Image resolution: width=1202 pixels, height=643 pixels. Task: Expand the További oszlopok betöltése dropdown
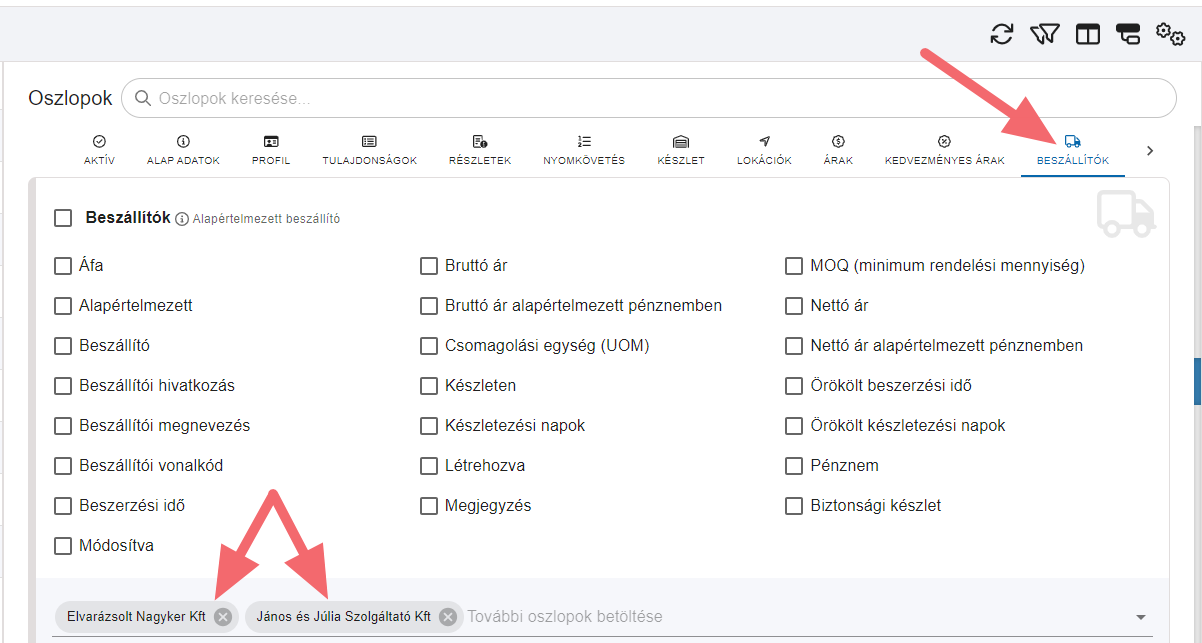(x=1141, y=617)
